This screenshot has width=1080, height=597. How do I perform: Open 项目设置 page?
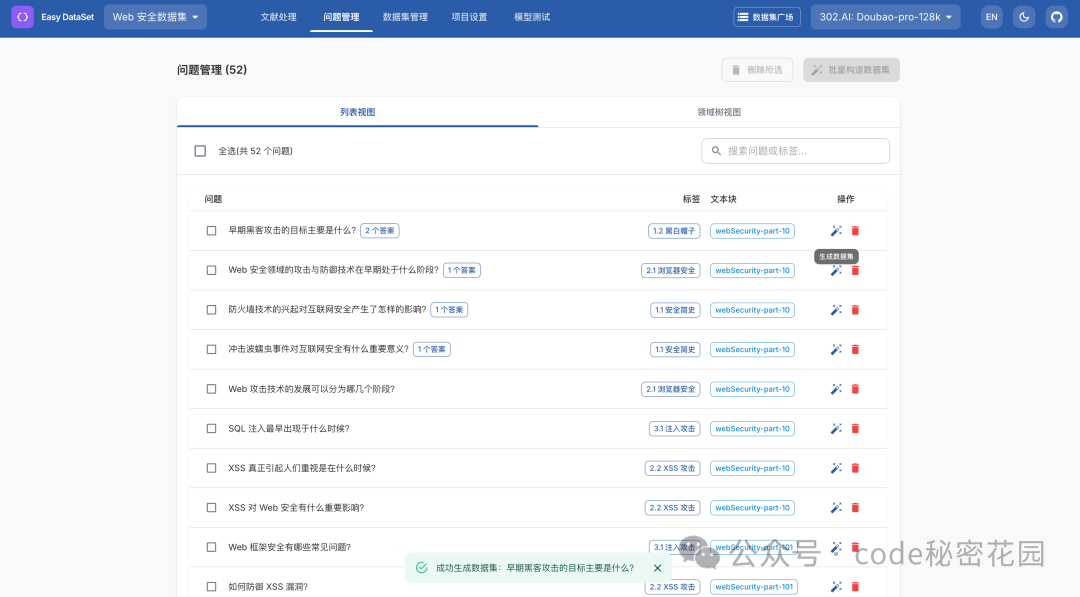pyautogui.click(x=469, y=17)
